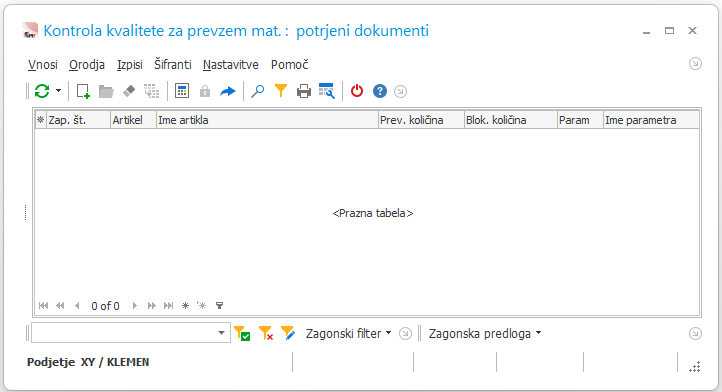Go to next page in navigator
This screenshot has width=722, height=392.
tap(151, 305)
